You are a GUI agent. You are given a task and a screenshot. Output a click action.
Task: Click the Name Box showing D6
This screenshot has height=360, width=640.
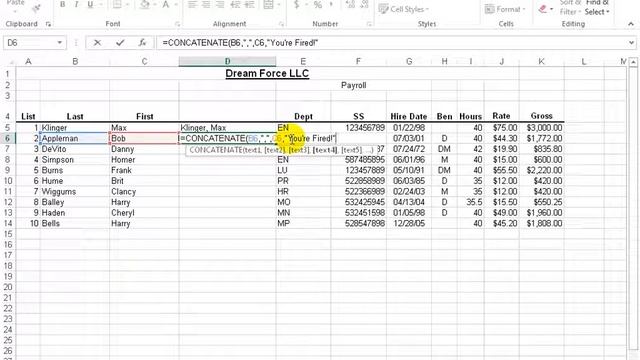(x=30, y=42)
